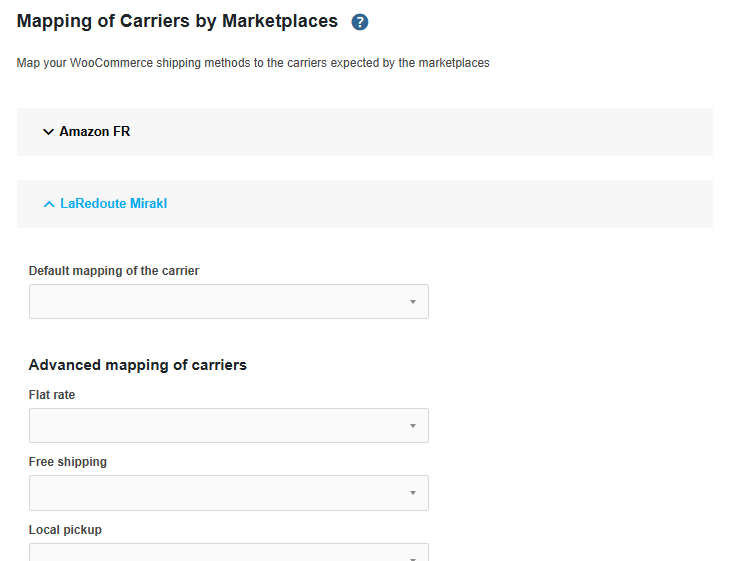The image size is (737, 561).
Task: Click the Mapping of Carriers by Marketplaces title
Action: point(178,21)
